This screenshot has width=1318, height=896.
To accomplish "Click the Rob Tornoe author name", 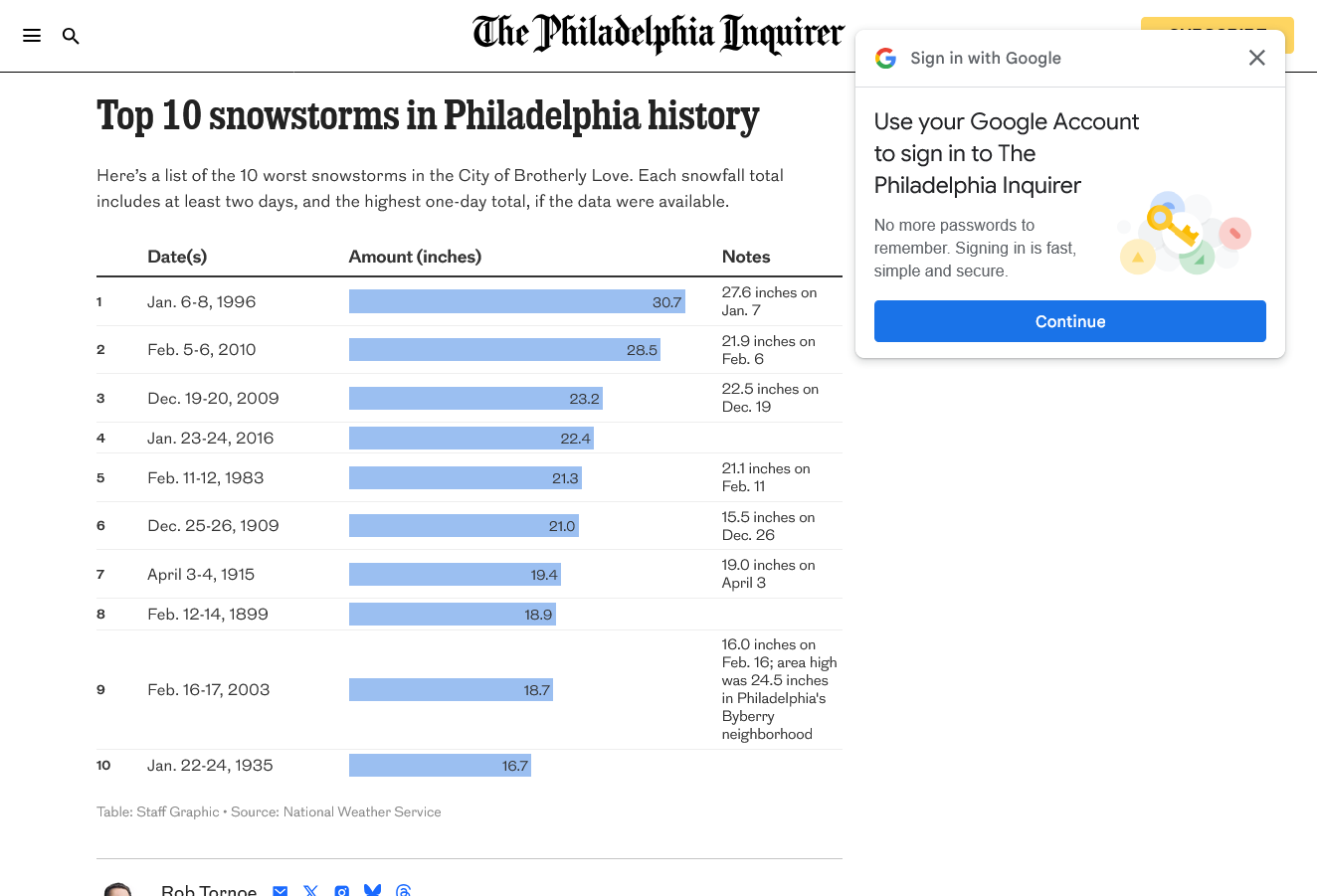I will (x=209, y=890).
